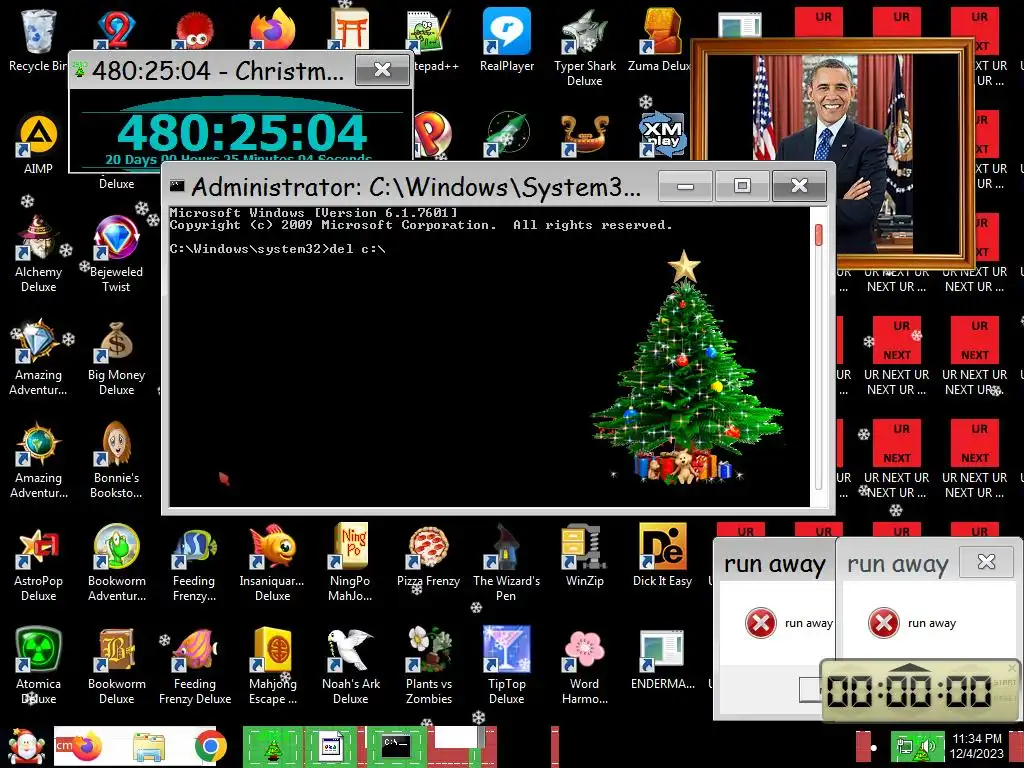Click the START button on the timer
Image resolution: width=1024 pixels, height=768 pixels.
coord(1004,682)
